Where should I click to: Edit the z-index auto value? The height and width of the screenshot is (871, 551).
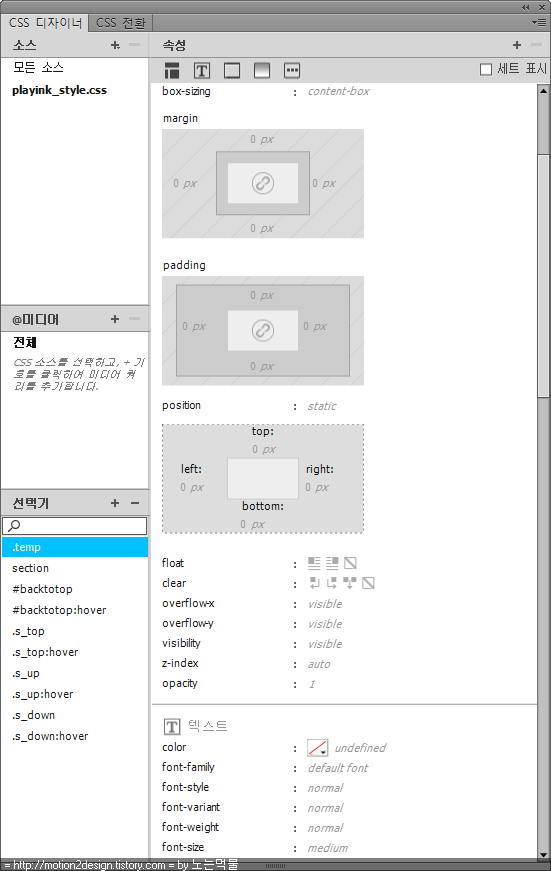[x=319, y=664]
